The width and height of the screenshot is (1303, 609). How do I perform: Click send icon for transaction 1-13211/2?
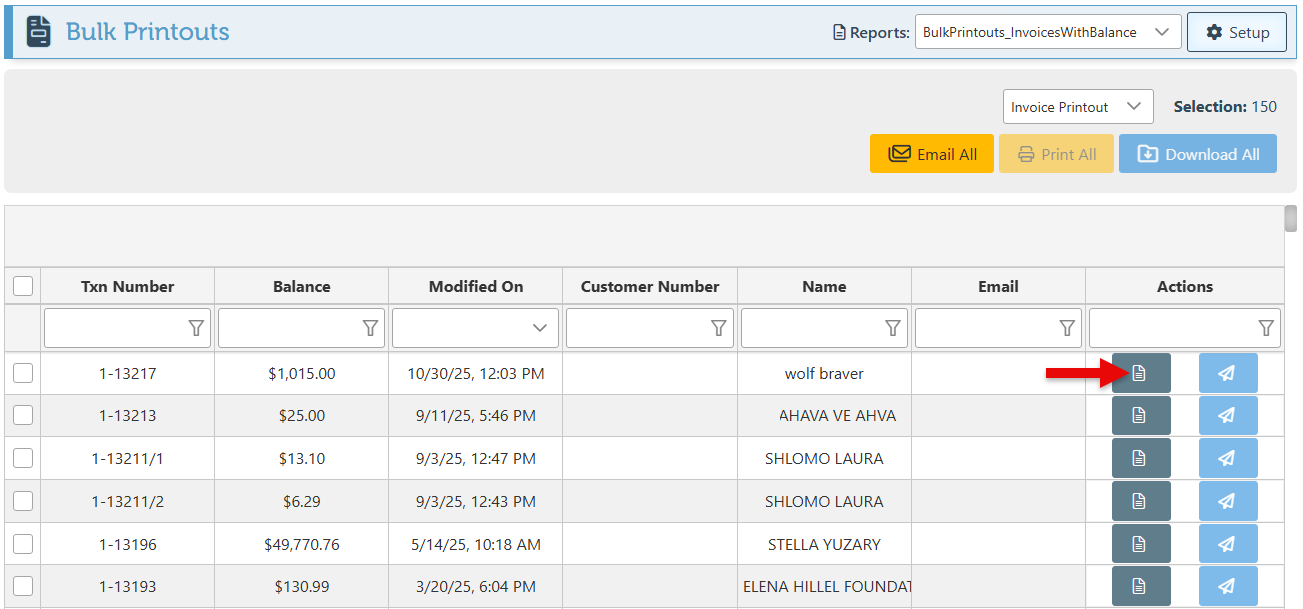pos(1227,501)
